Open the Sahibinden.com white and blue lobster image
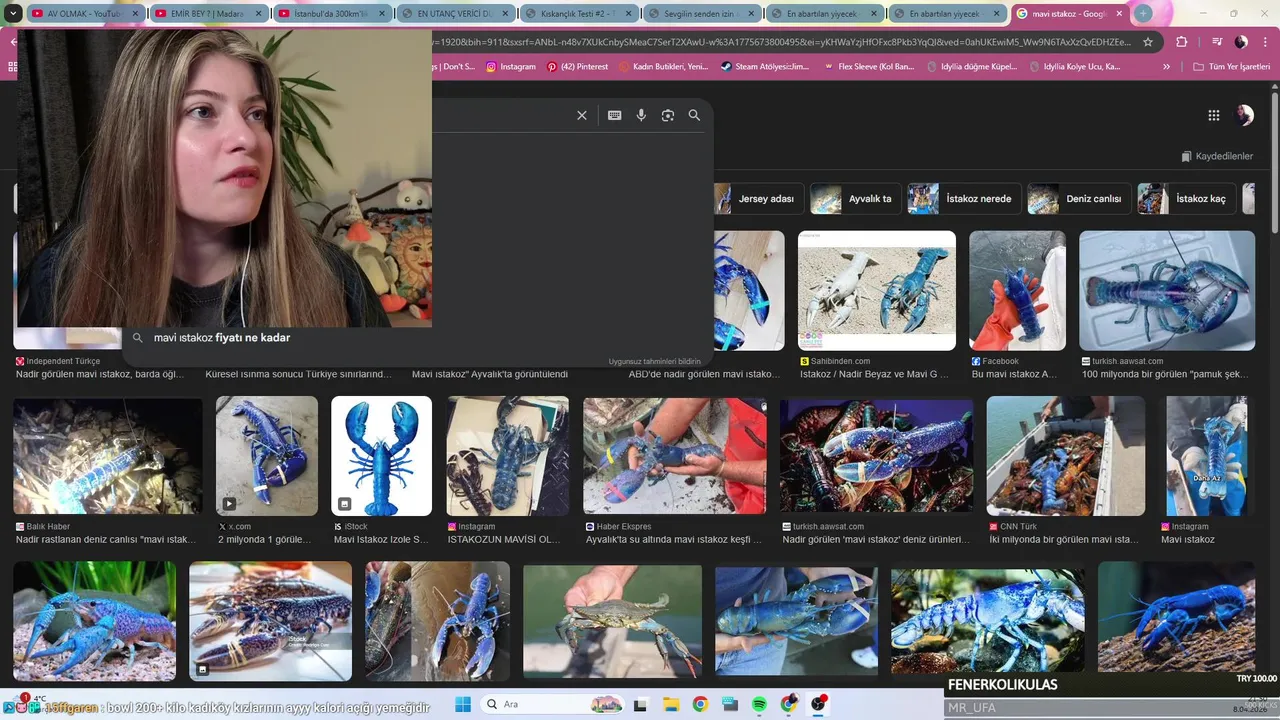Image resolution: width=1280 pixels, height=720 pixels. coord(877,291)
